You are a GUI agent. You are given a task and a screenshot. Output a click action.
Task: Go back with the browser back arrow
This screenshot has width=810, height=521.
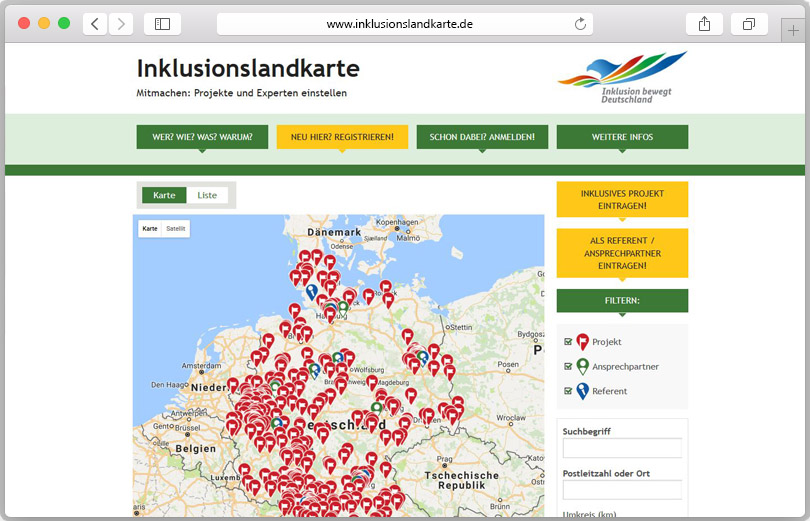[95, 24]
